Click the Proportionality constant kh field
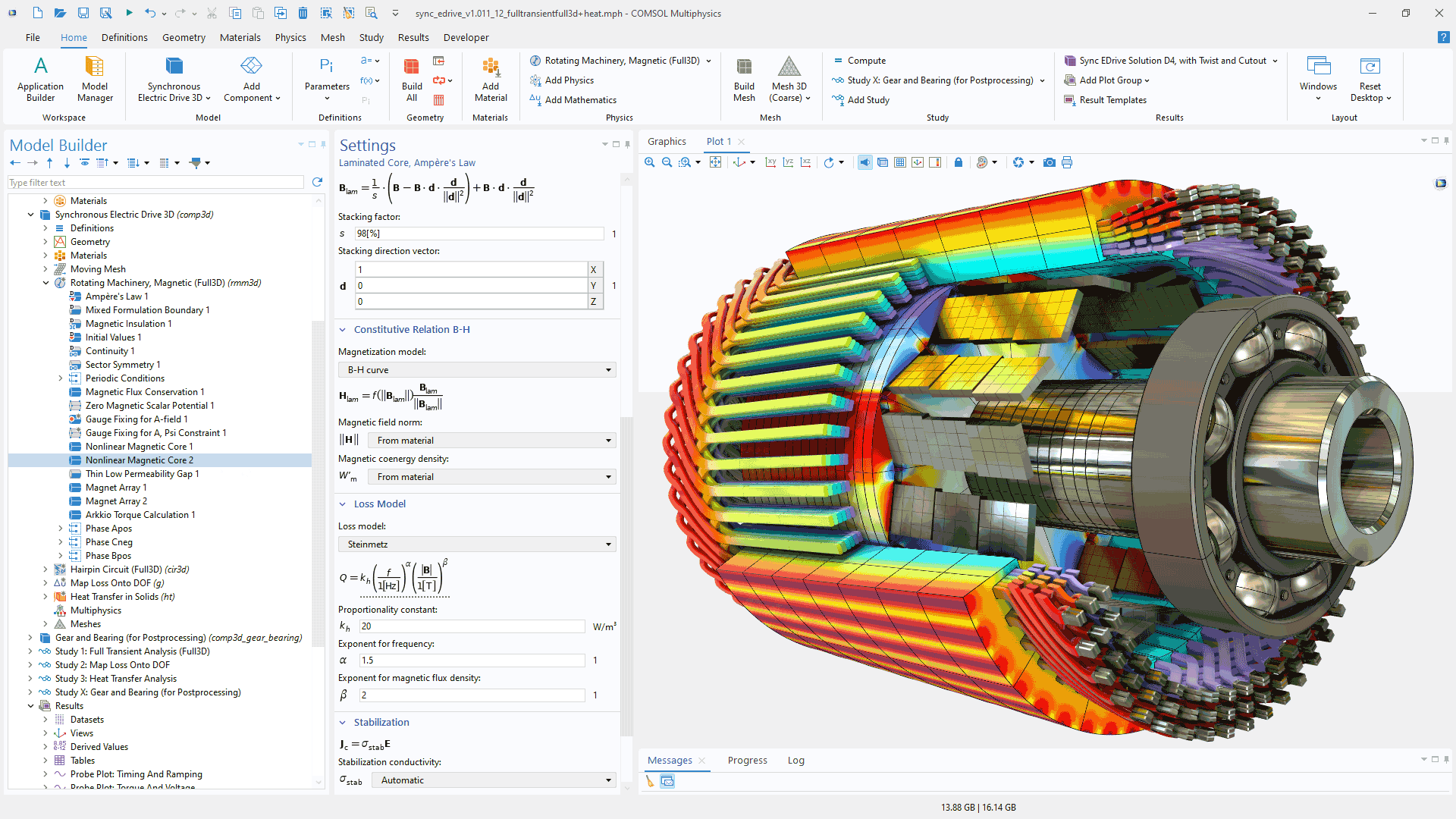Image resolution: width=1456 pixels, height=819 pixels. tap(472, 626)
